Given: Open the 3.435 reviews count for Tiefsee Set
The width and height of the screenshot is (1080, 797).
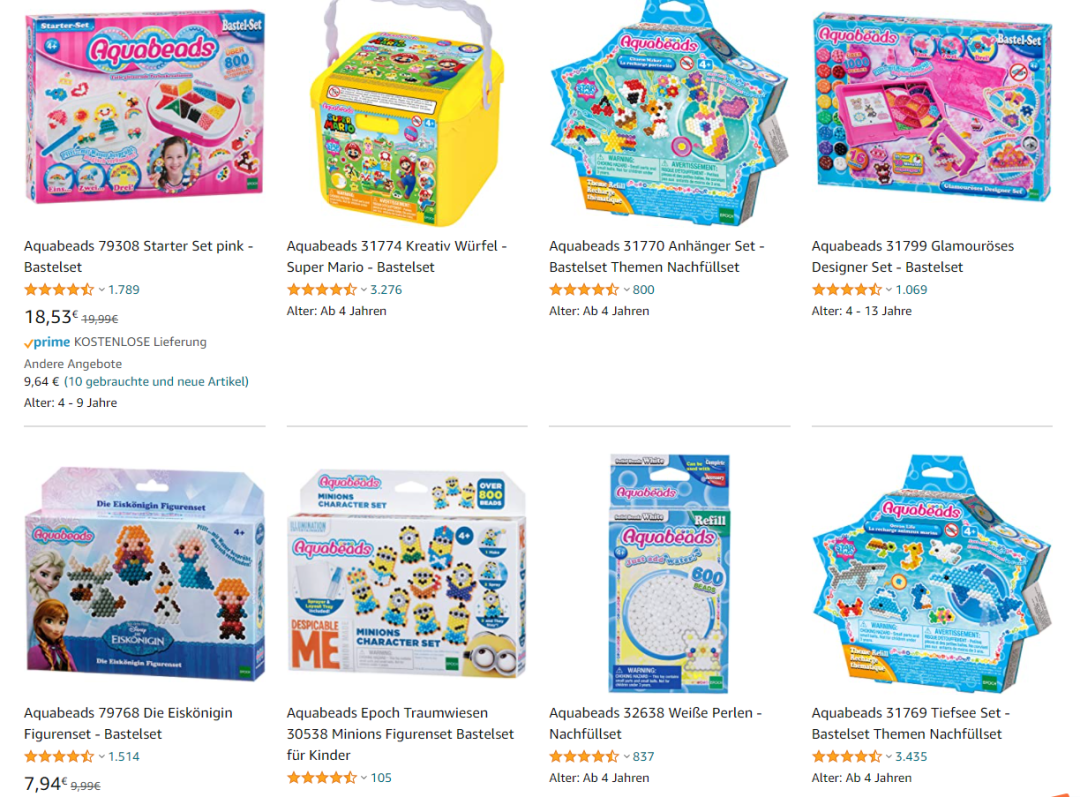Looking at the screenshot, I should pyautogui.click(x=911, y=757).
